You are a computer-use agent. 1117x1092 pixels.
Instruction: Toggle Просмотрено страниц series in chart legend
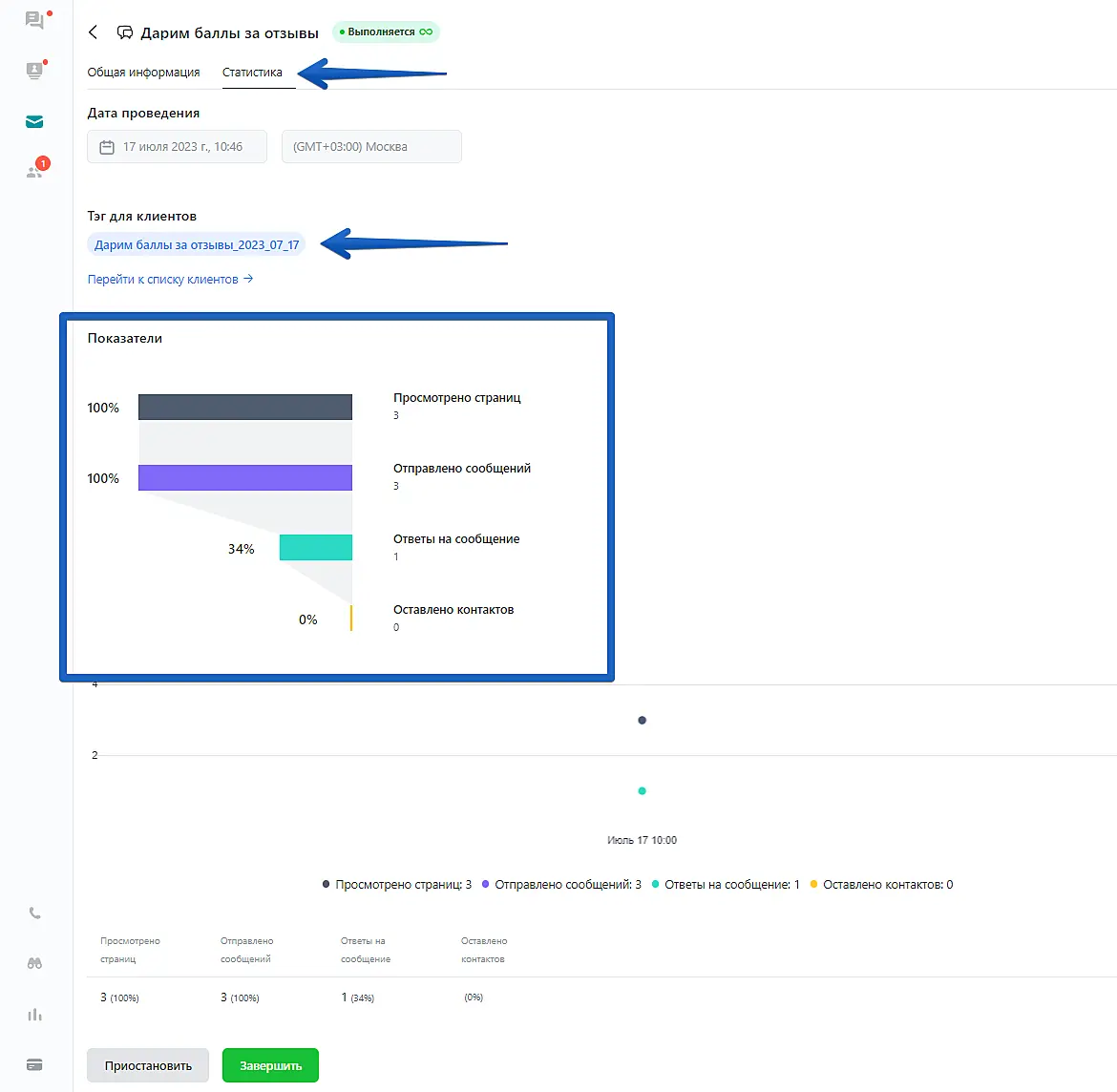click(x=397, y=885)
